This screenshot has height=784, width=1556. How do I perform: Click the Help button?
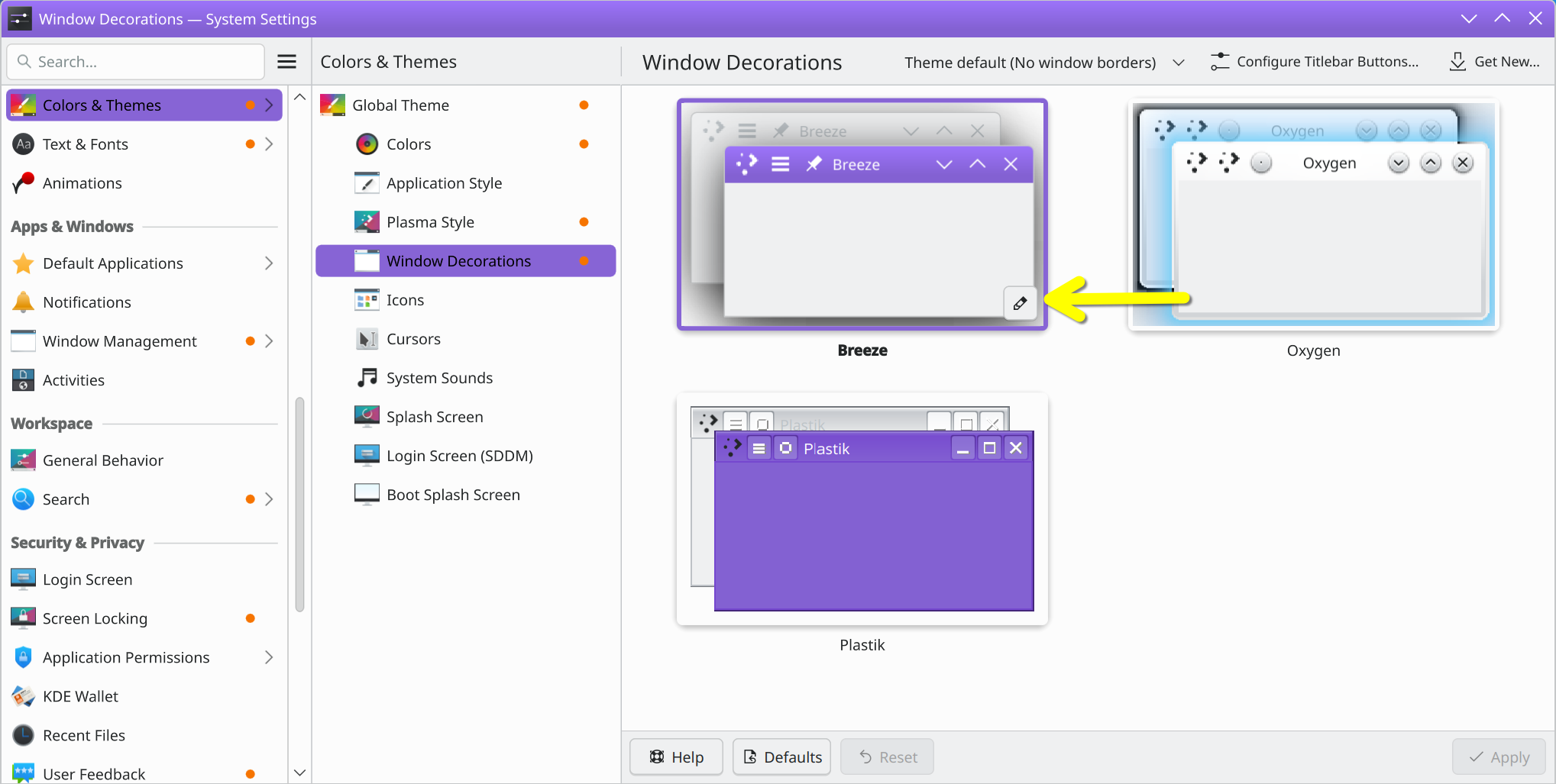[676, 757]
